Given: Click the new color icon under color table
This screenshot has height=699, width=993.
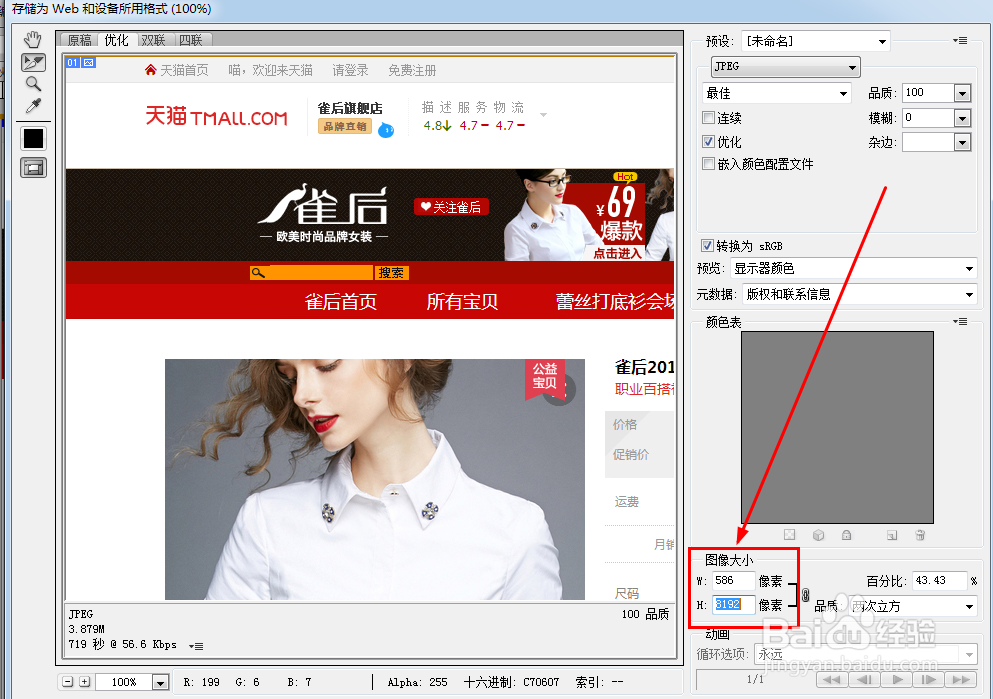Looking at the screenshot, I should click(892, 535).
